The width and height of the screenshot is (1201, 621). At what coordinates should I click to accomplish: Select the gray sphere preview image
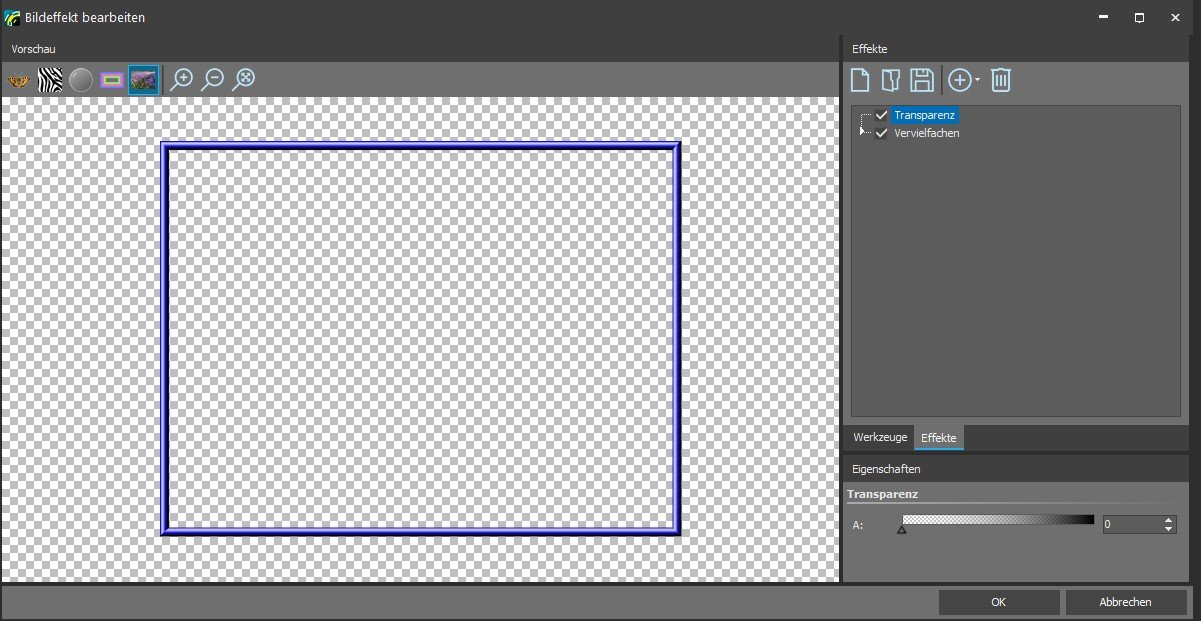[81, 81]
